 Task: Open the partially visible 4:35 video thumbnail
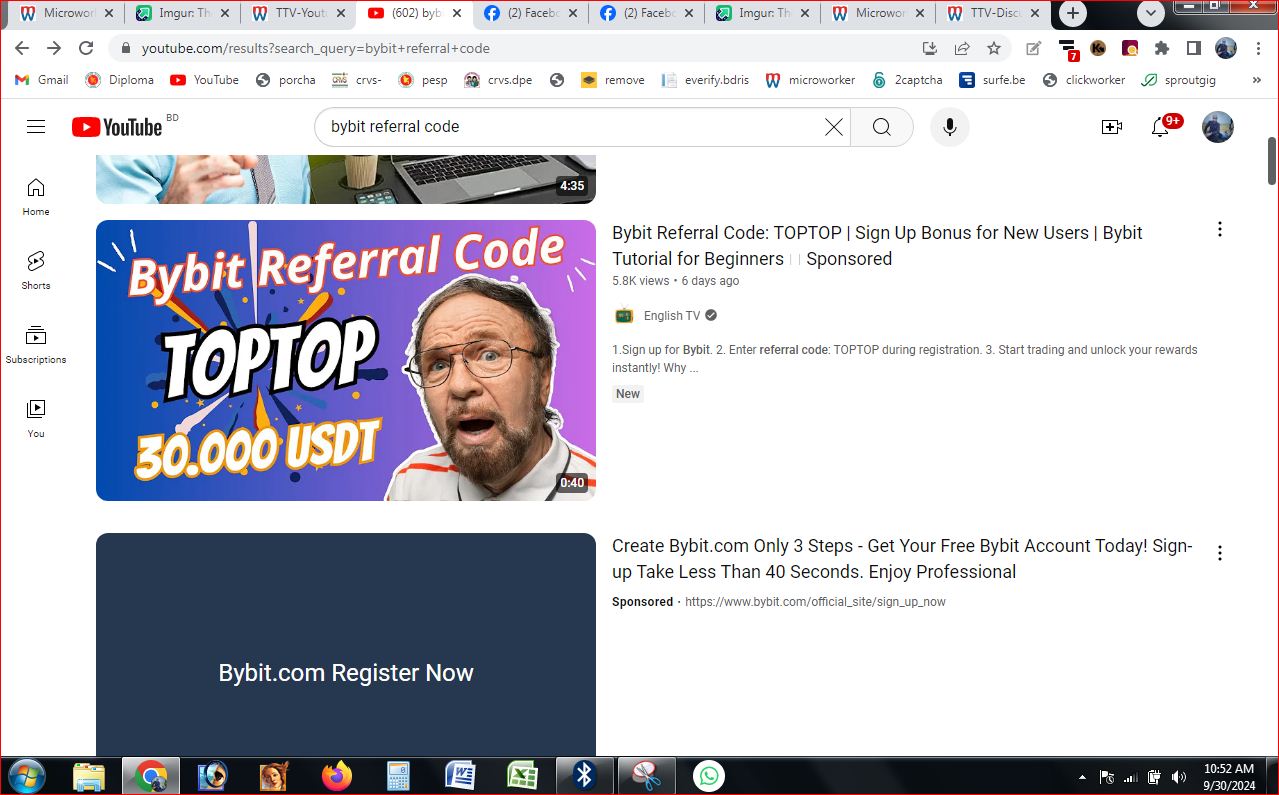pos(346,179)
